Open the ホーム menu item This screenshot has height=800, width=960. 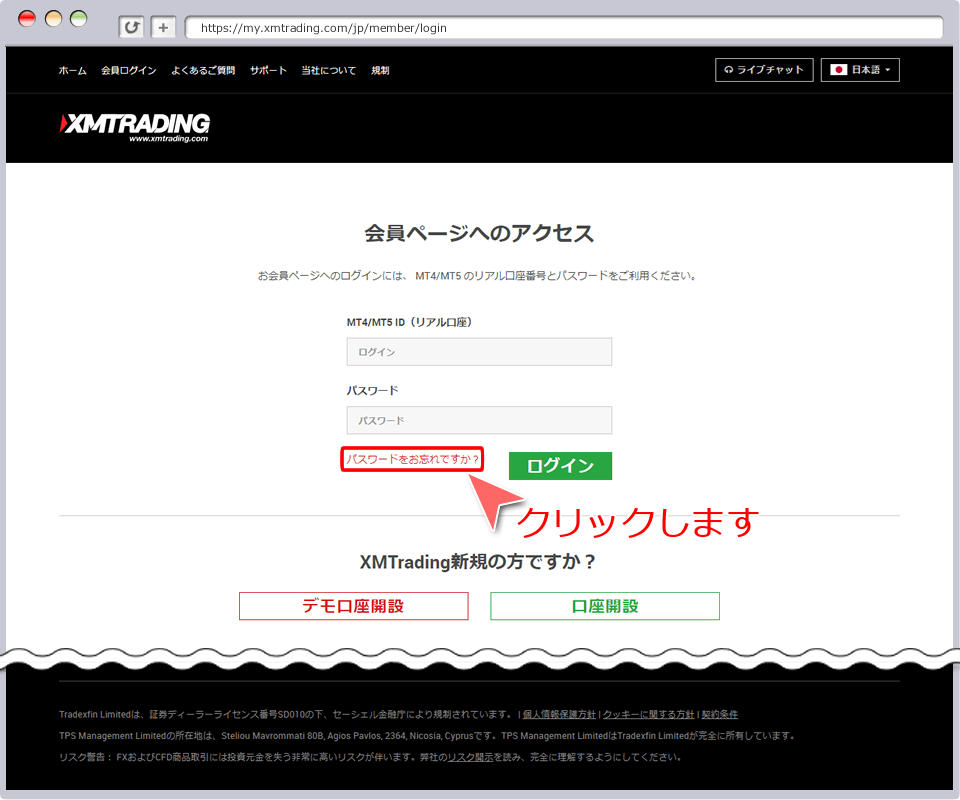(72, 71)
